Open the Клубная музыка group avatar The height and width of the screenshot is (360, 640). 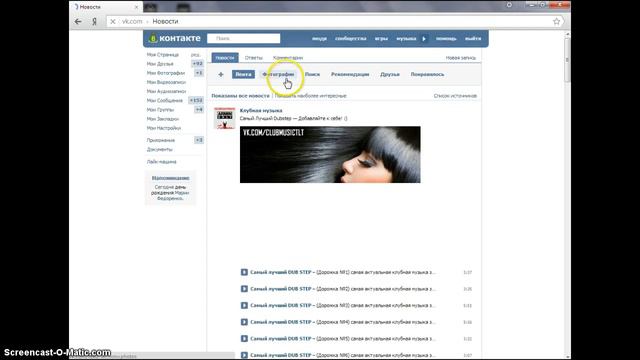(224, 118)
